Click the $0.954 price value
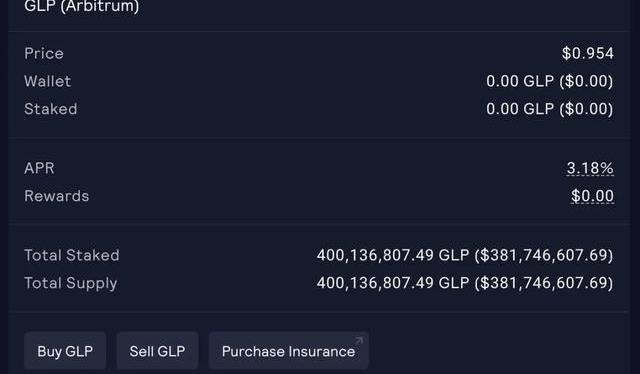 588,53
